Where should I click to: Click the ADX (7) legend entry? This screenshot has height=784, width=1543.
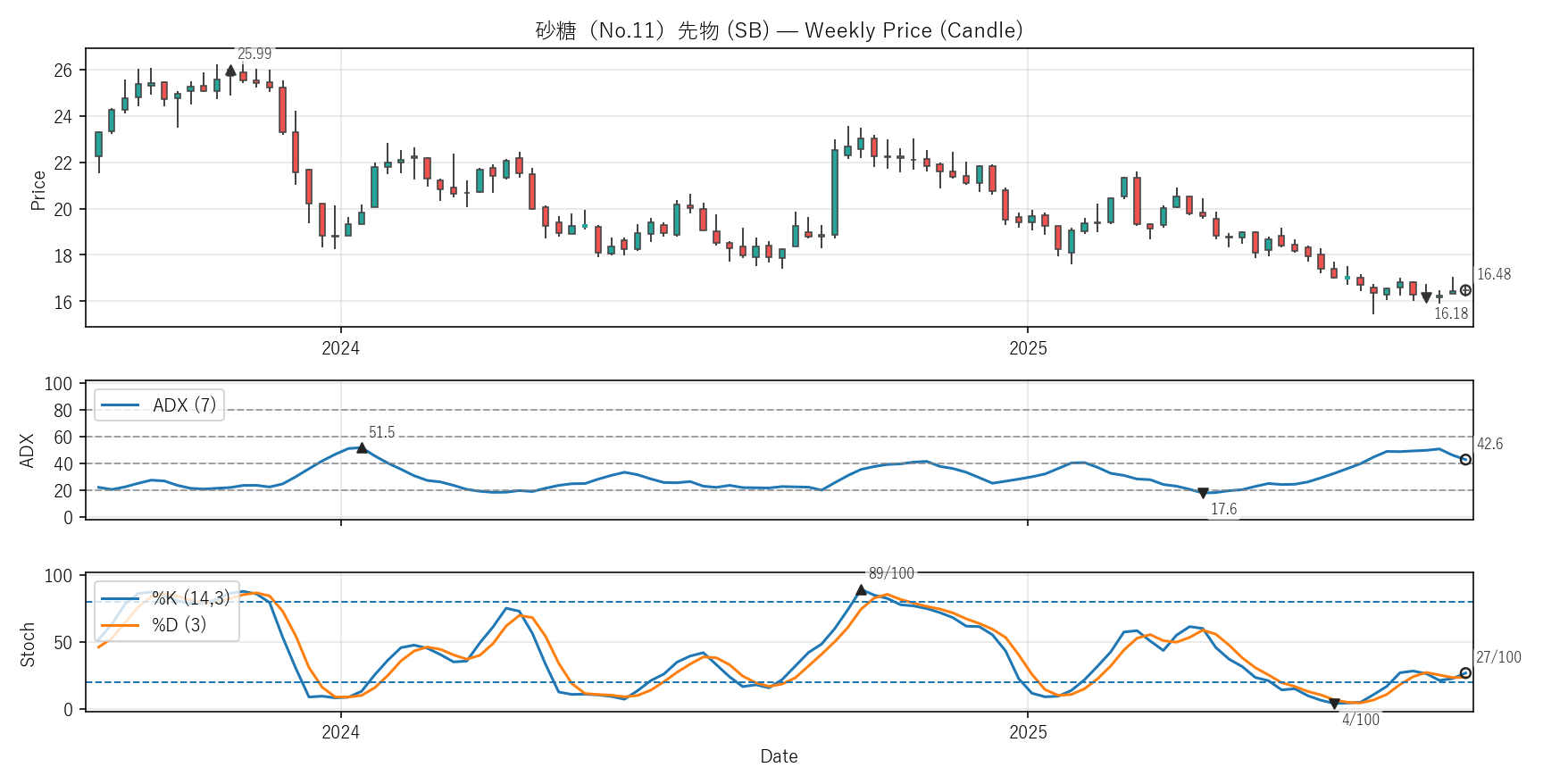point(159,405)
